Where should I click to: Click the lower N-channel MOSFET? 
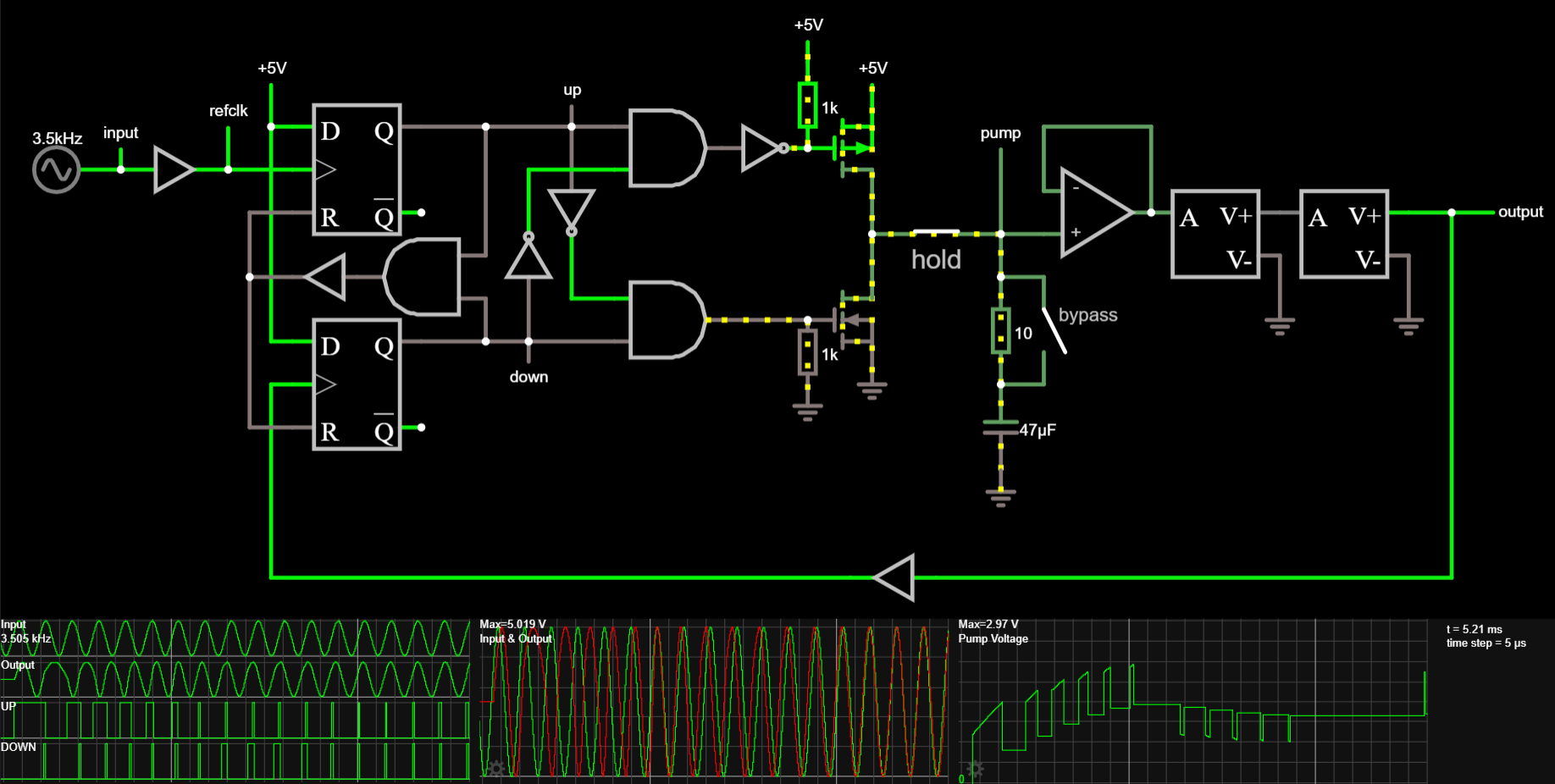pyautogui.click(x=856, y=320)
